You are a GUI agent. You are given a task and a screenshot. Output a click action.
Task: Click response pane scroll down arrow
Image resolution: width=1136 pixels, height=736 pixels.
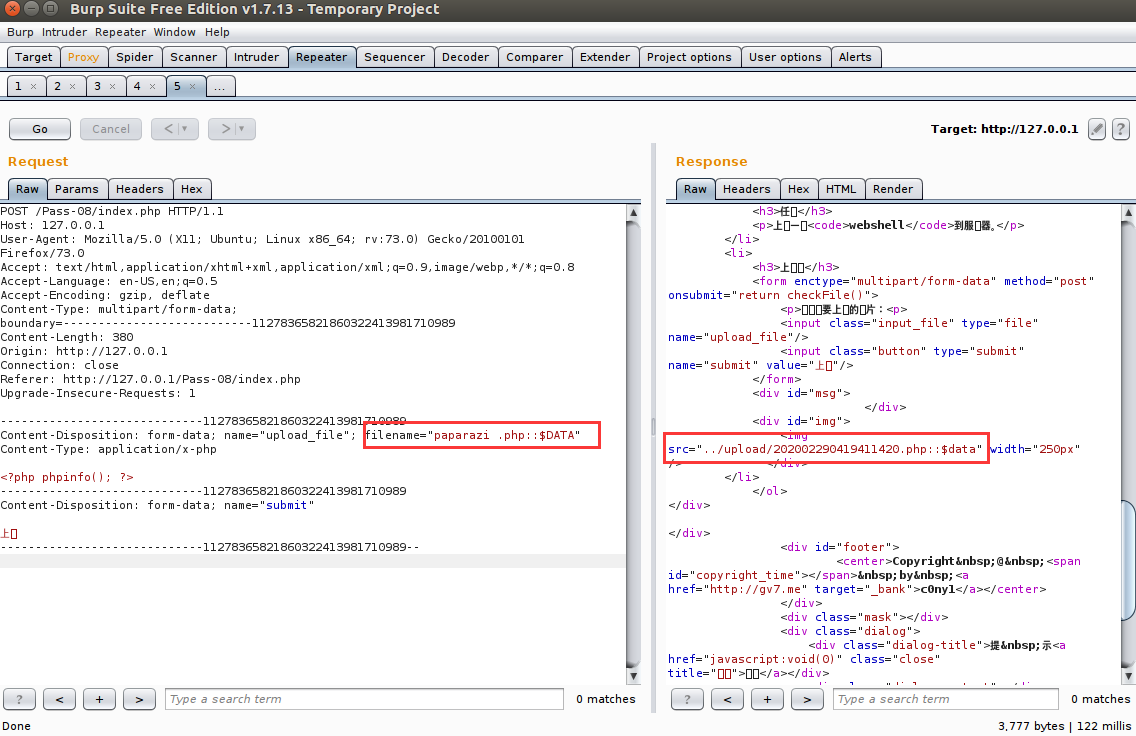pyautogui.click(x=1128, y=677)
